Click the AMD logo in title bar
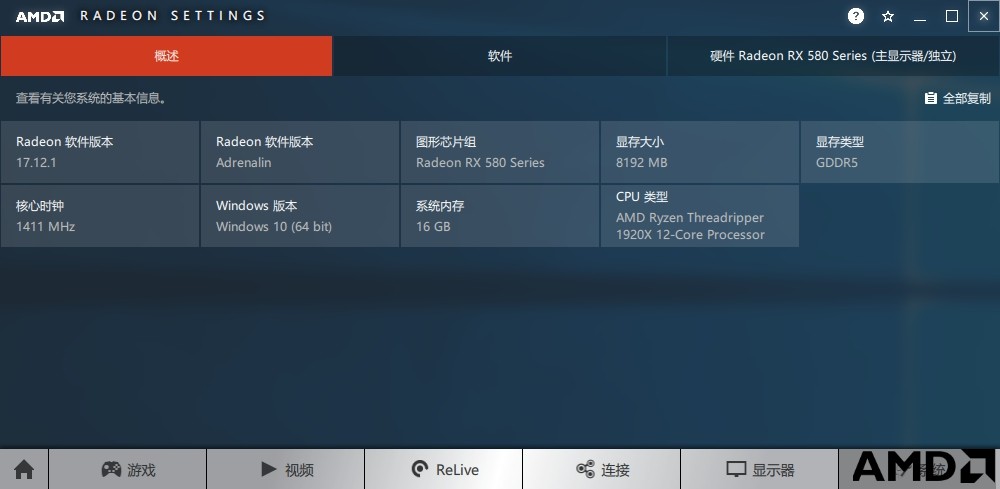Screen dimensions: 1000x489 tap(40, 17)
